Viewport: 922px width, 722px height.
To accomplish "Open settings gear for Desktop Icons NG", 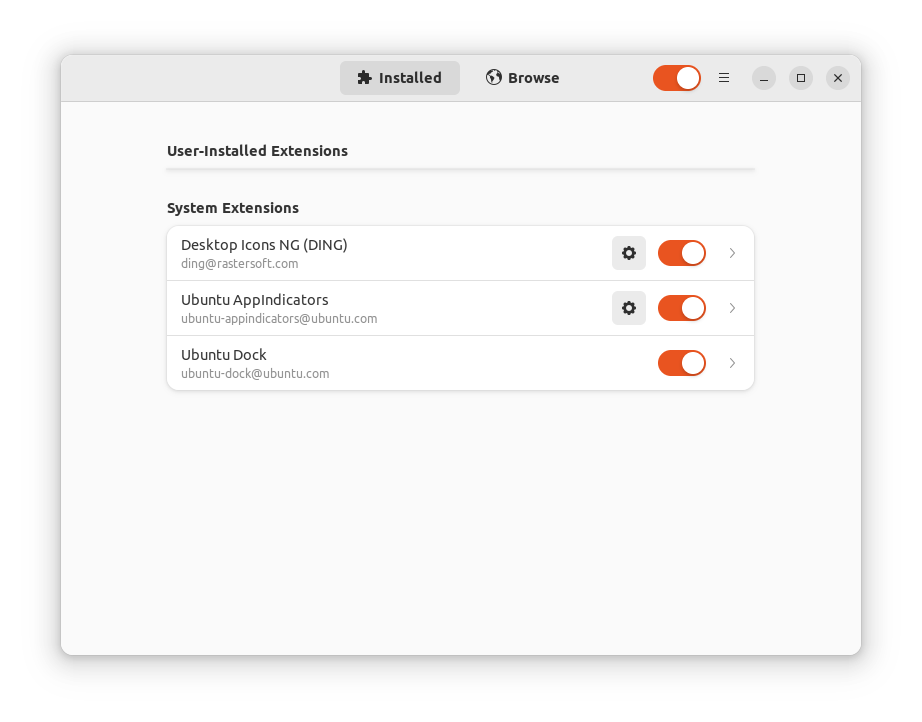I will click(x=629, y=253).
